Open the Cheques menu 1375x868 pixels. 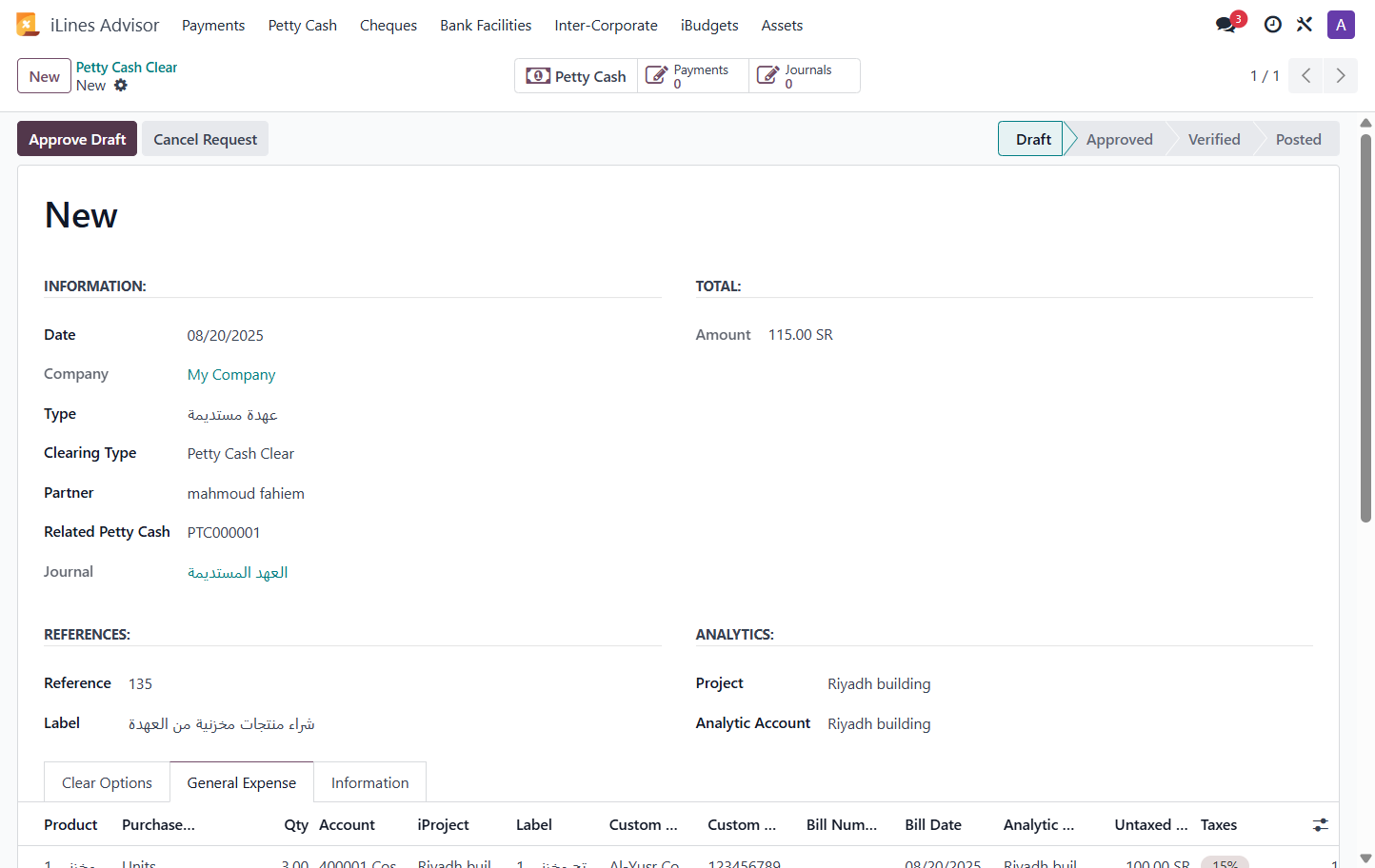coord(389,26)
